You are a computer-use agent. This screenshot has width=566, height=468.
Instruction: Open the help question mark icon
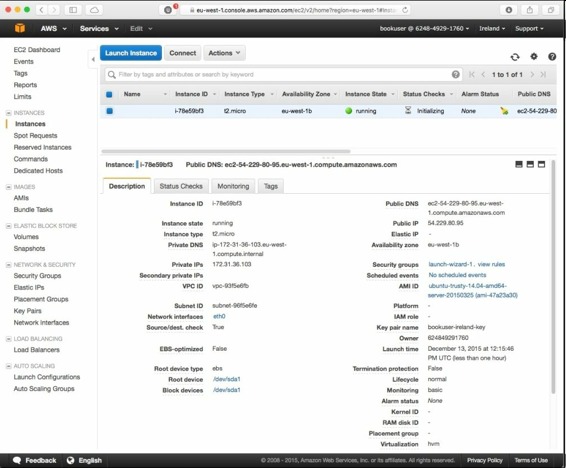(552, 57)
